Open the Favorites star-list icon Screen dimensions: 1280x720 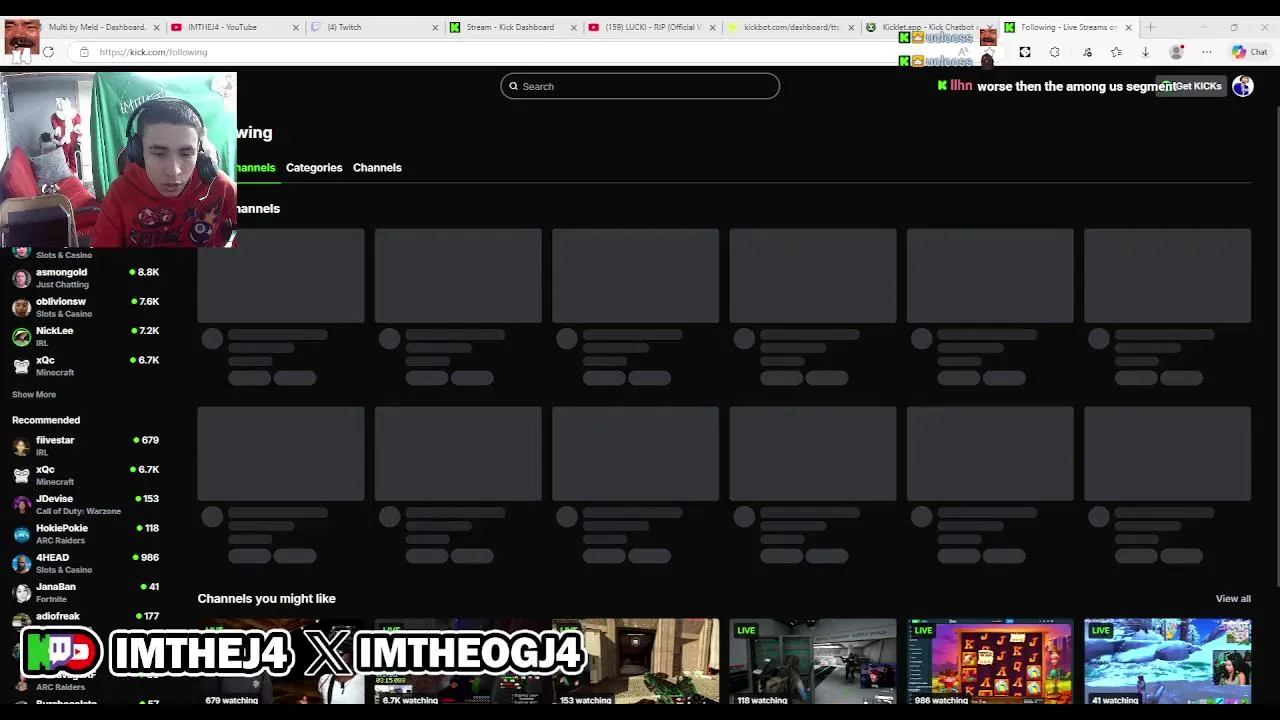(1116, 52)
